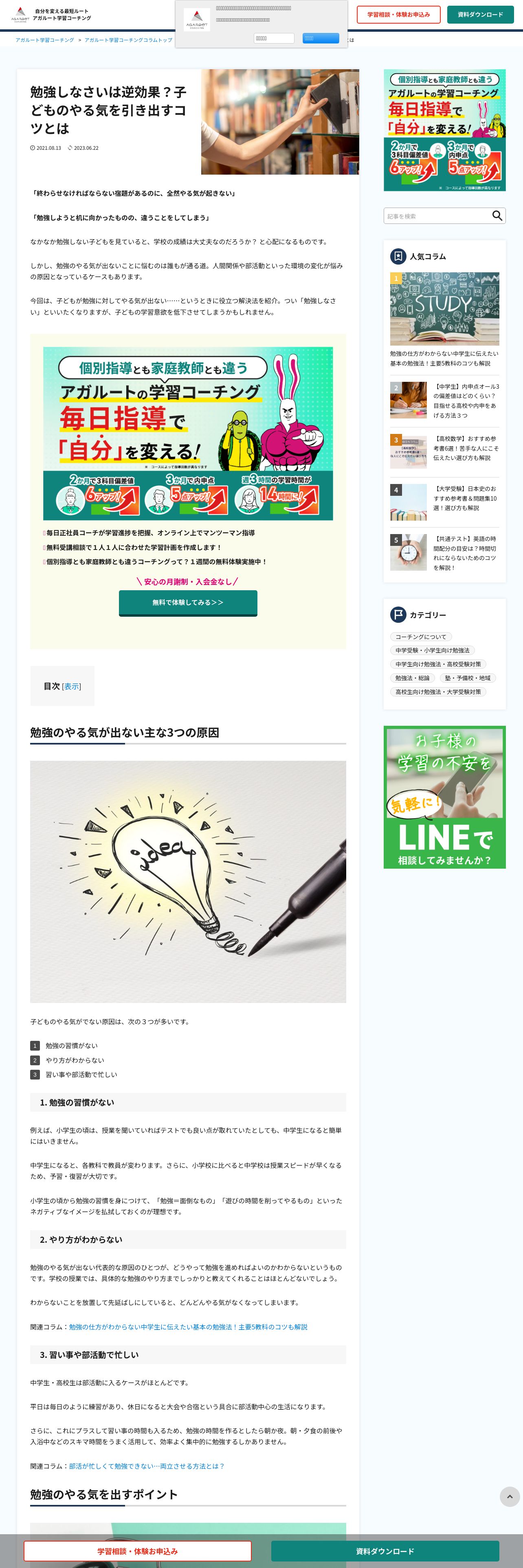This screenshot has width=523, height=1568.
Task: Click LINEで相談してみませんか banner
Action: point(444,797)
